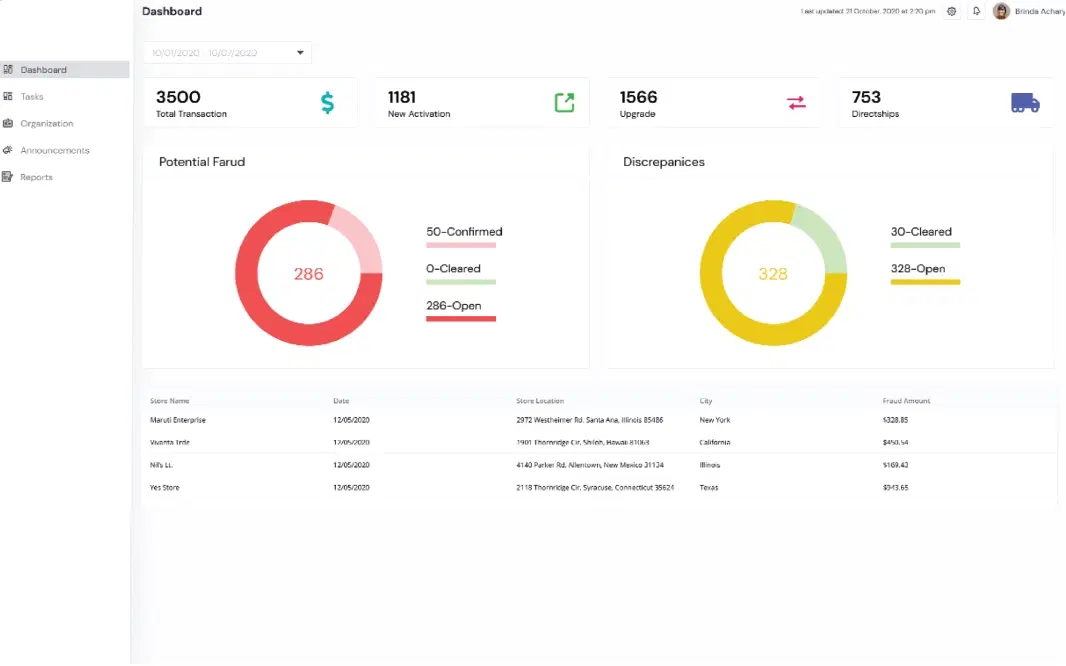1066x666 pixels.
Task: Click the red 286-Open legend color bar
Action: coord(461,319)
